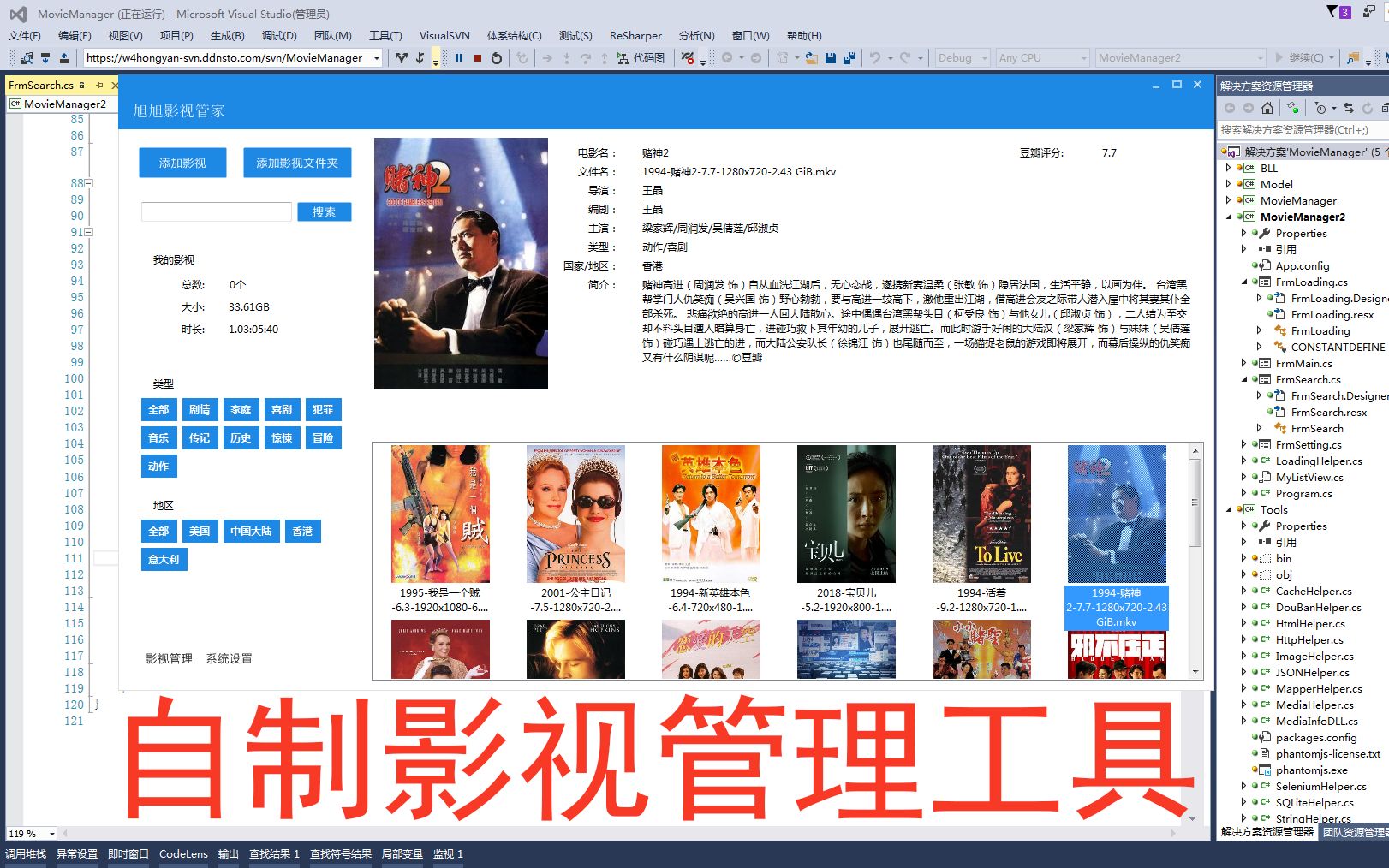Select FrmSetting.cs in Solution Explorer
Screen dimensions: 1389x868
(1309, 445)
